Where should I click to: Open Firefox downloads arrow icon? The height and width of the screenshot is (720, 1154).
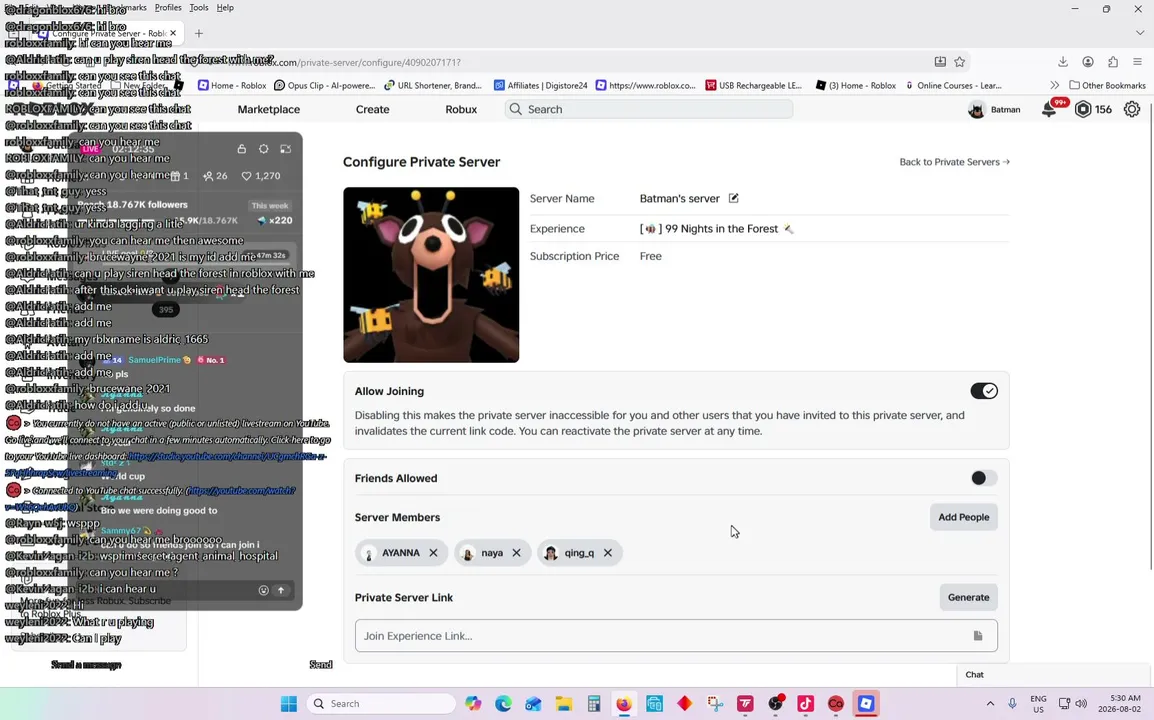(x=1063, y=62)
